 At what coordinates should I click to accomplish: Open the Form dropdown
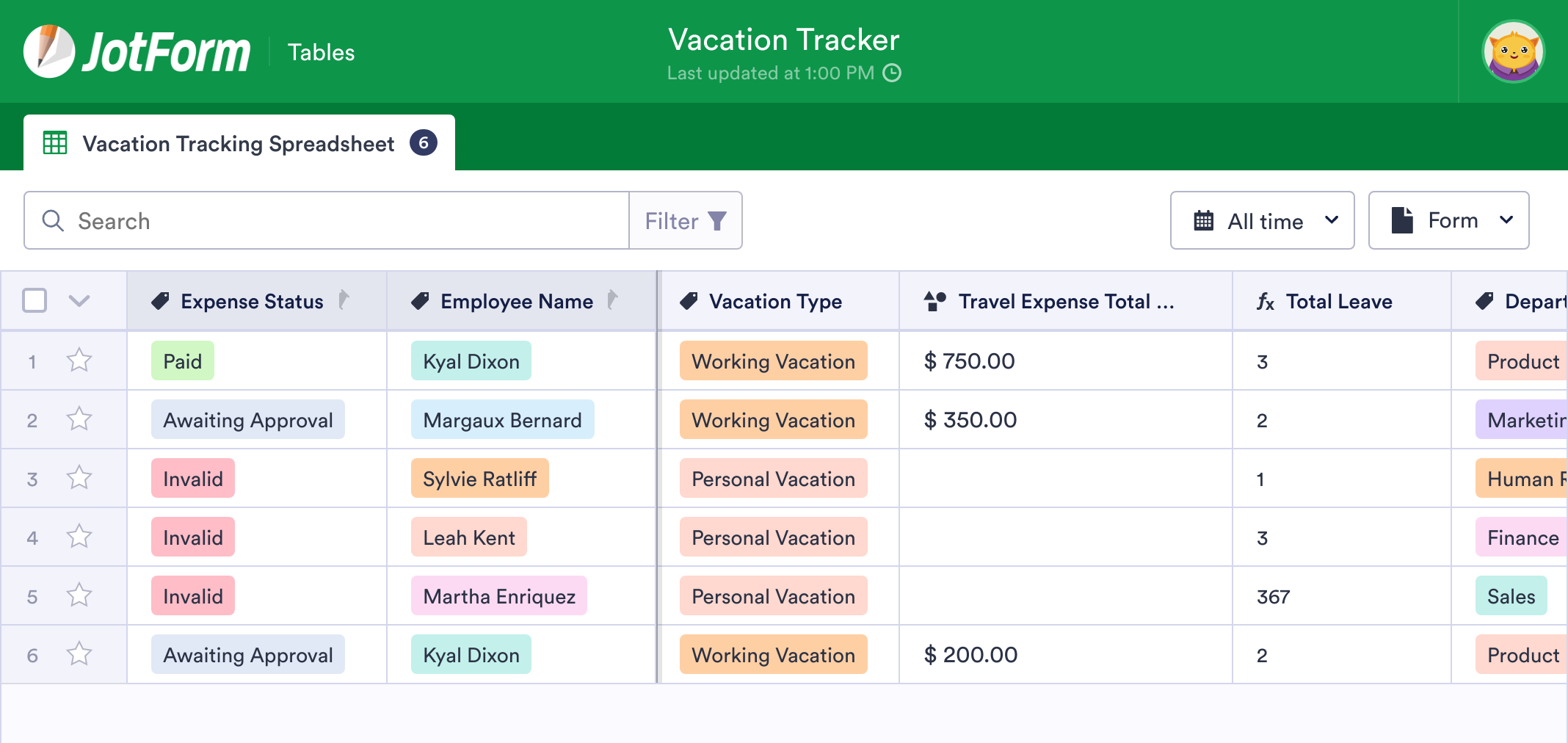(x=1448, y=220)
